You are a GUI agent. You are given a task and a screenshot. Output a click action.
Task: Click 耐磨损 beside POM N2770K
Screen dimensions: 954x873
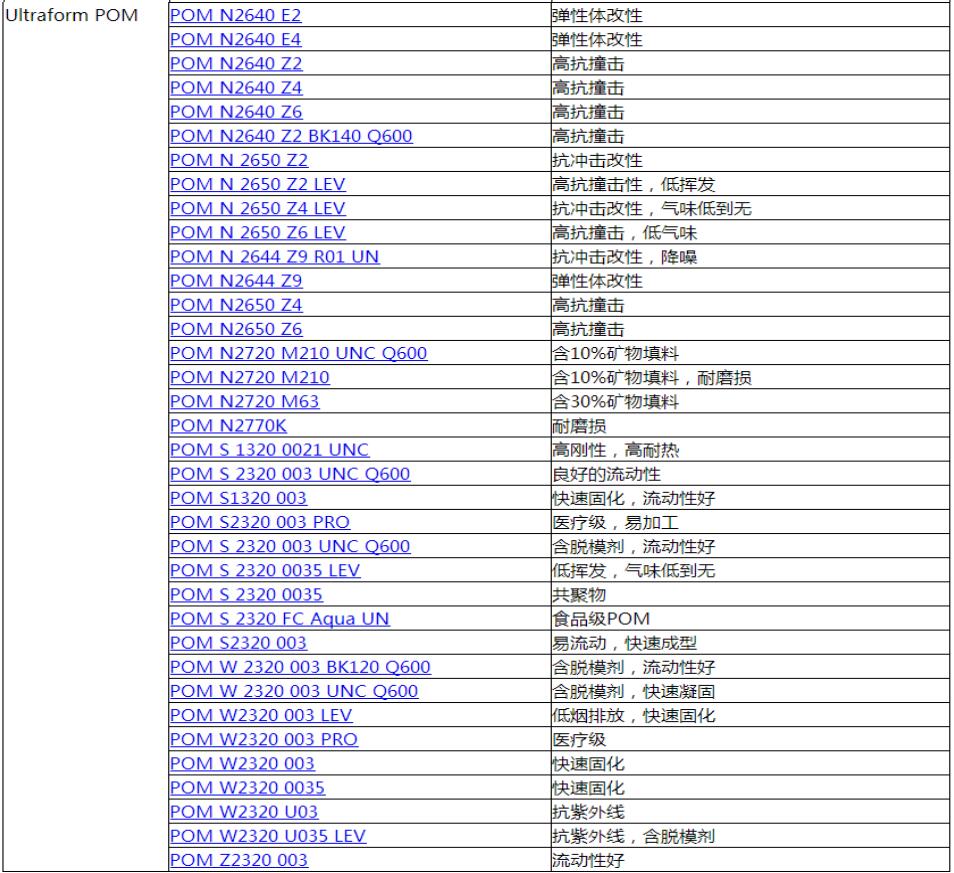[x=579, y=426]
